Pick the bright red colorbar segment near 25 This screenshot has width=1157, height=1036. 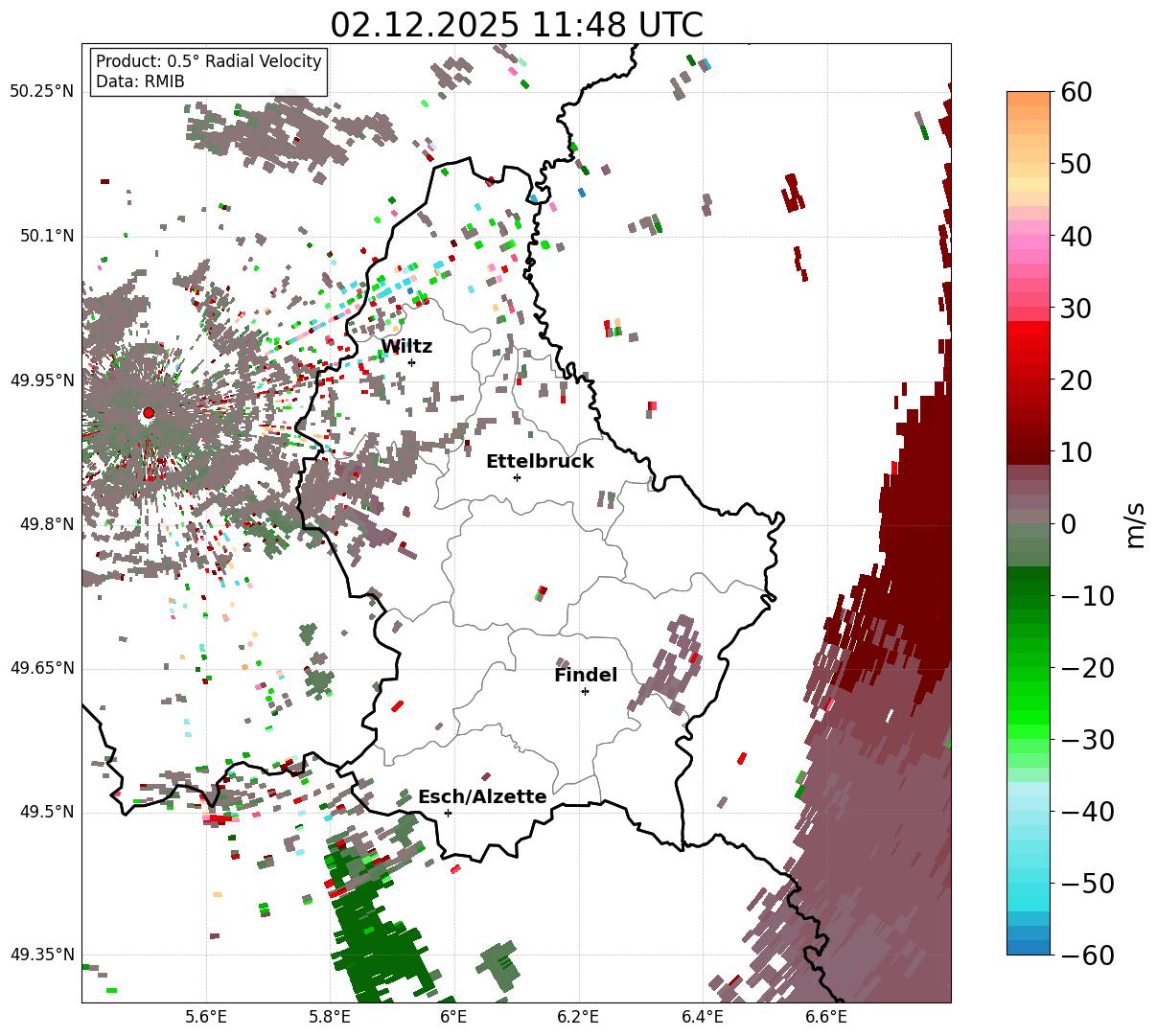pyautogui.click(x=1029, y=342)
